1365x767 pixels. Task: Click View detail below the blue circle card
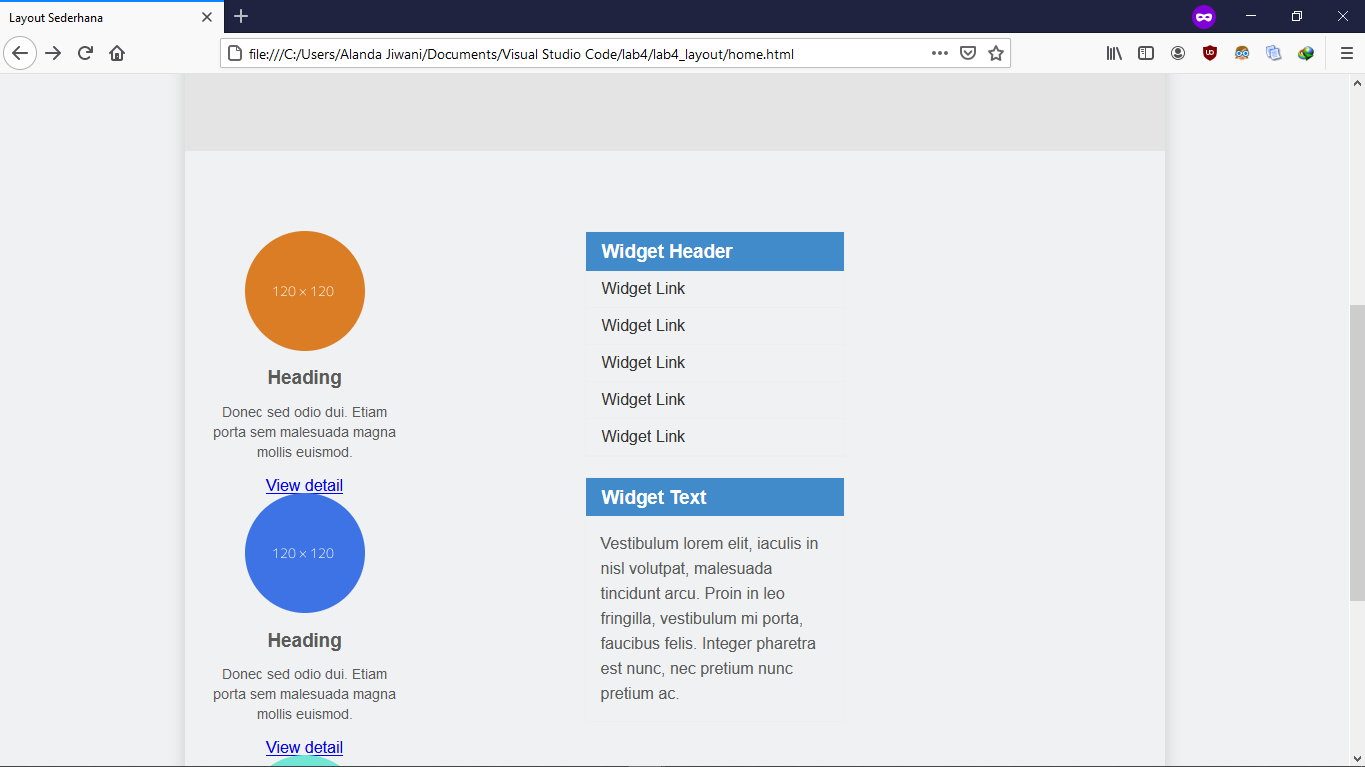coord(304,747)
